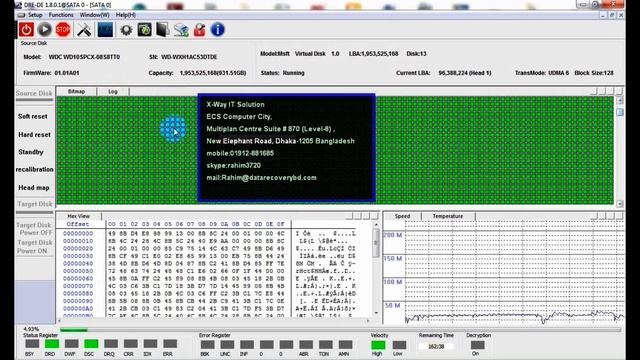
Task: Click hex view horizontal scroll right arrow
Action: (x=368, y=321)
